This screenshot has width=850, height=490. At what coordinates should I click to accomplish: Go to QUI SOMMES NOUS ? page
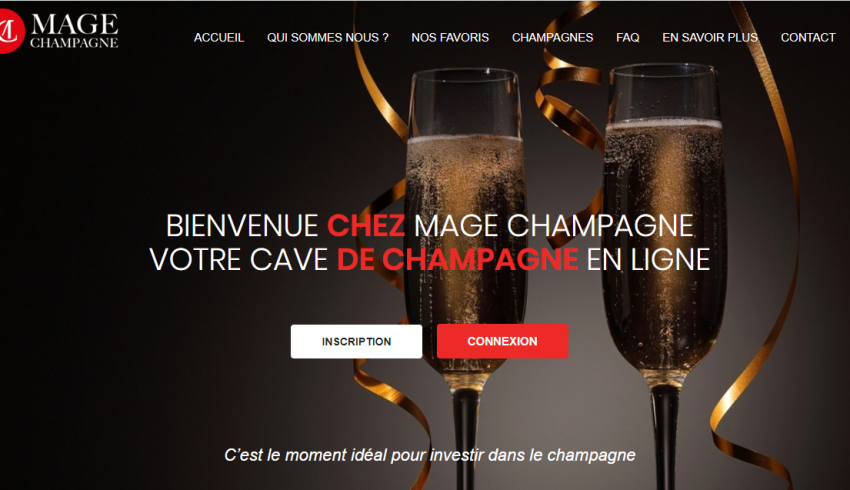coord(327,37)
